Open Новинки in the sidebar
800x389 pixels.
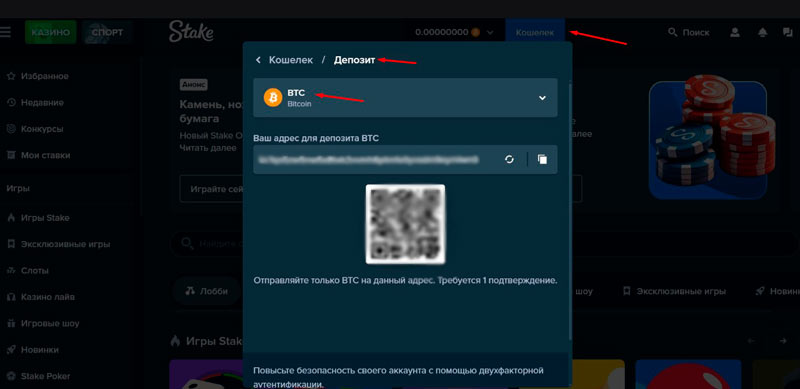(x=40, y=350)
